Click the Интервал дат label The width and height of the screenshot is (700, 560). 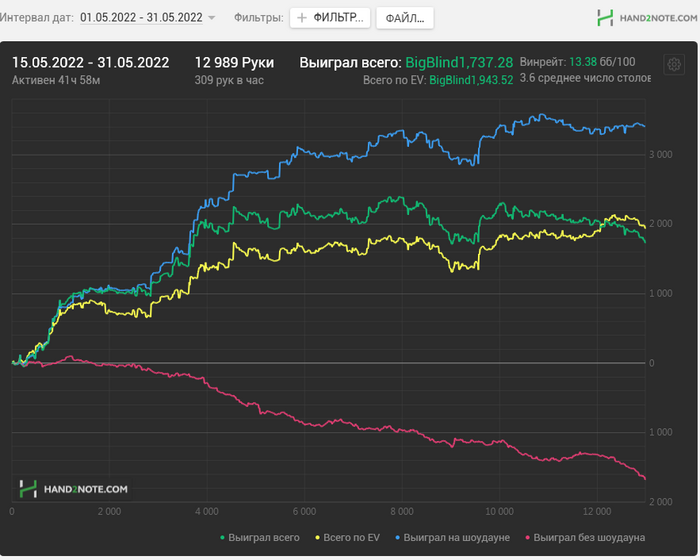[36, 18]
